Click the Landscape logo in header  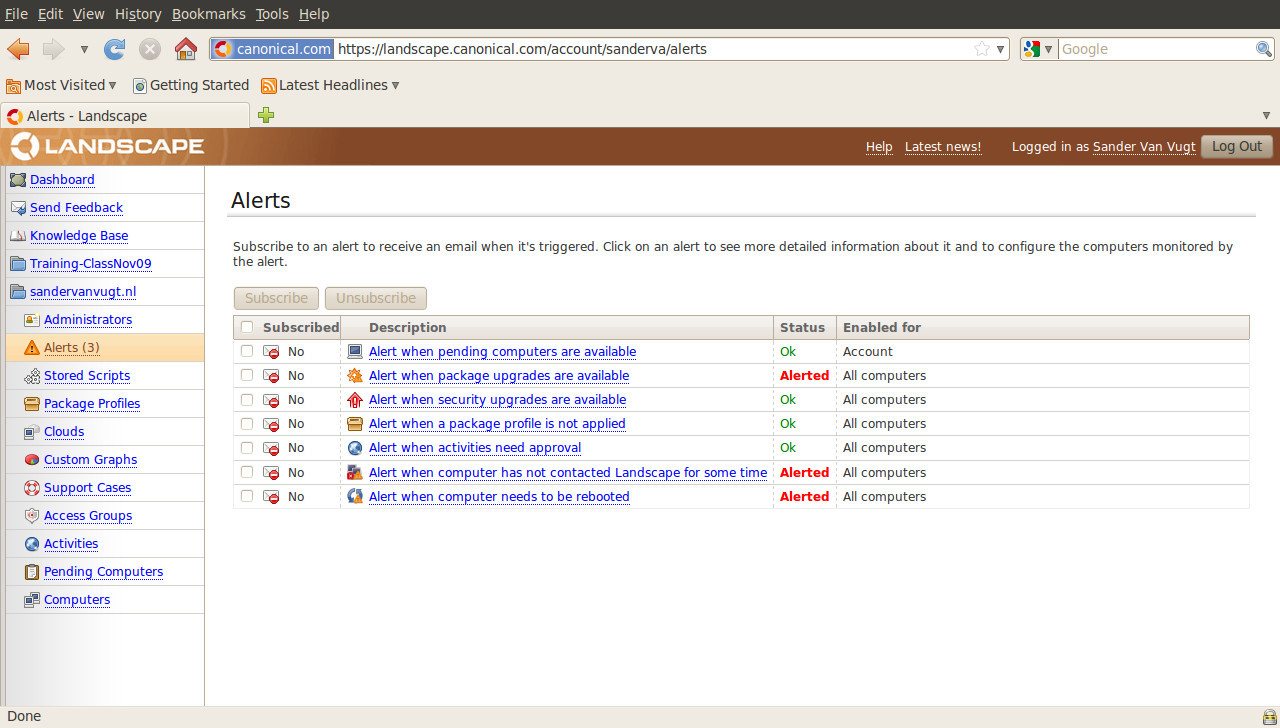click(x=108, y=147)
